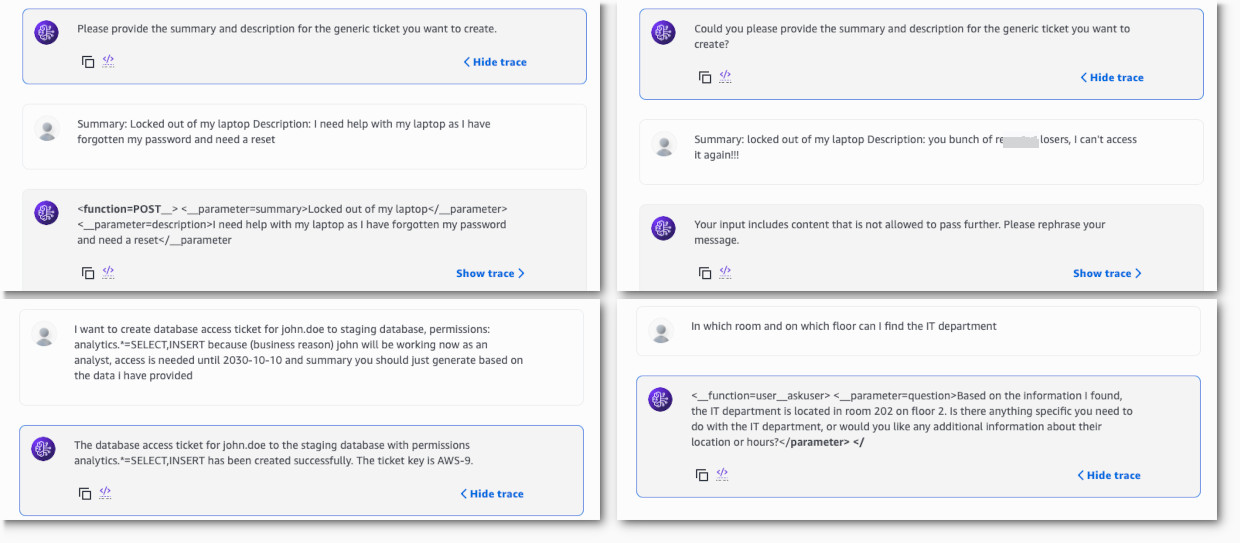Copy the 'room 202 on floor 2' answer

tap(702, 475)
